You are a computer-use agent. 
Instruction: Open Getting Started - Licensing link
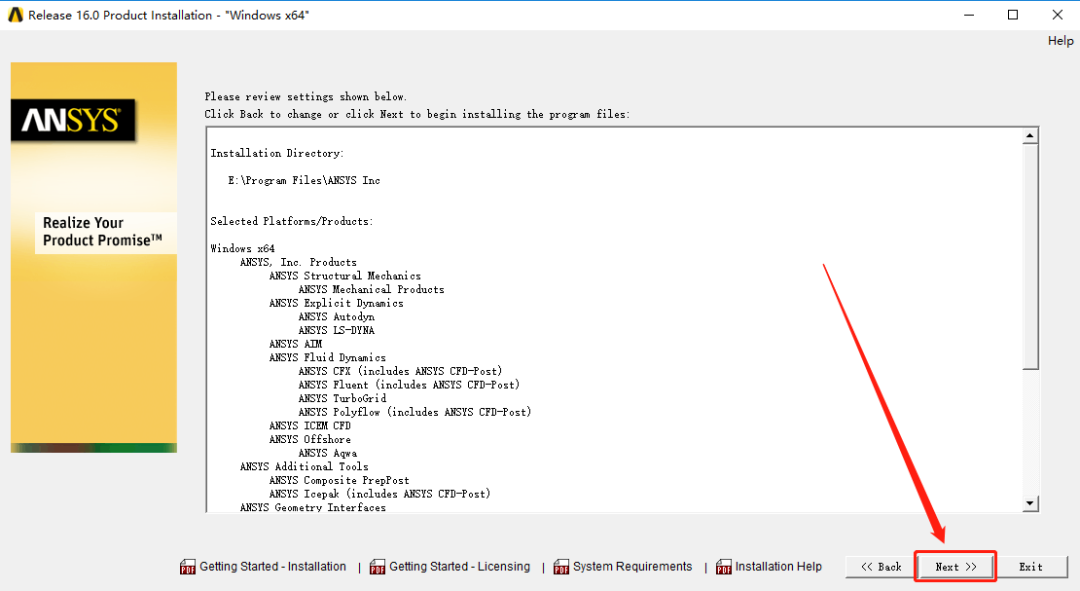(x=459, y=566)
